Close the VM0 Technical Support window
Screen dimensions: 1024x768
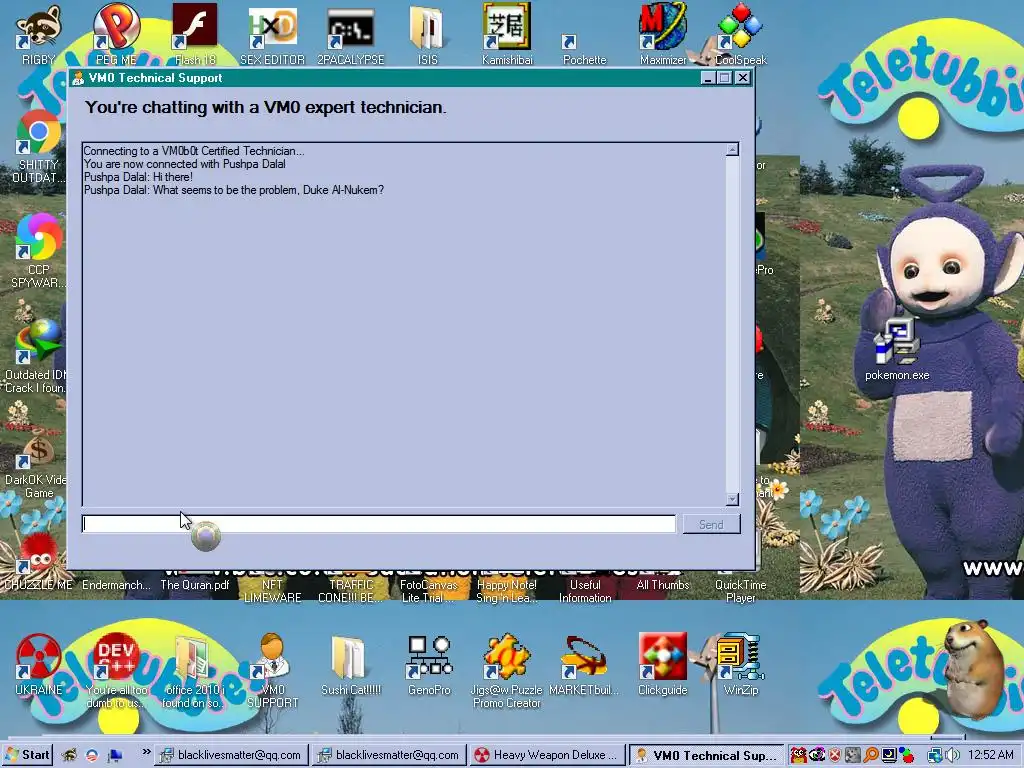[x=743, y=78]
